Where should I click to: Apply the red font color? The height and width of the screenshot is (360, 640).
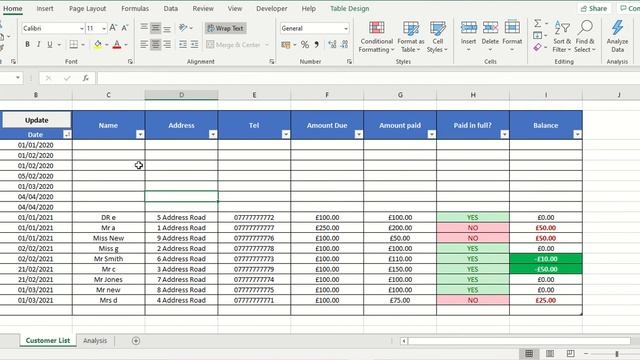point(117,44)
